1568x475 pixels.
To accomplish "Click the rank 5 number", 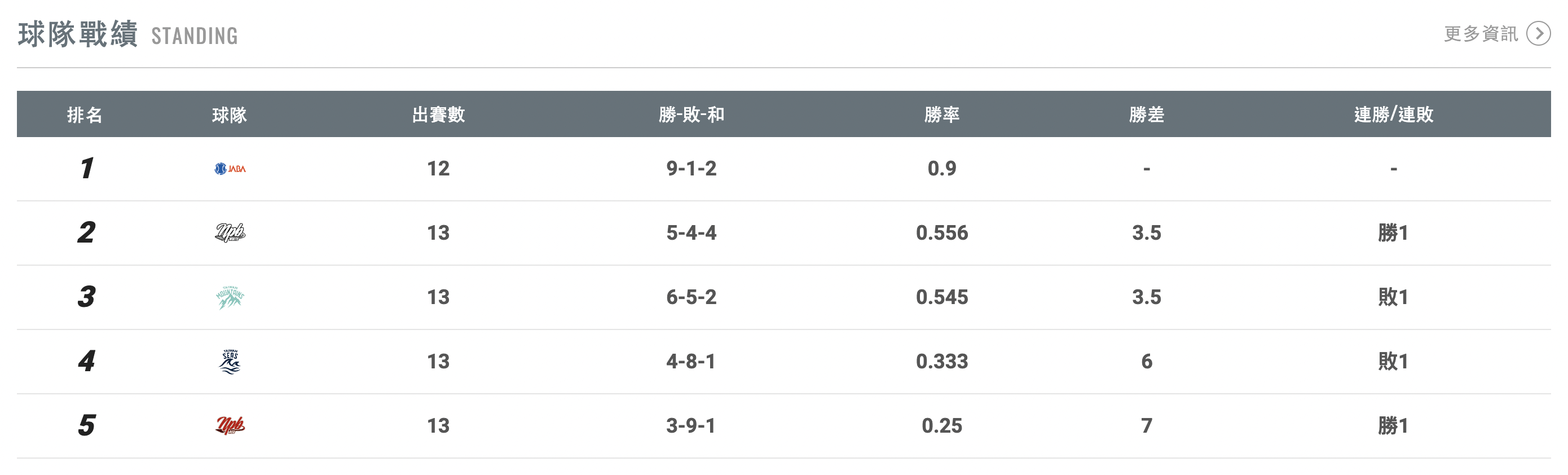I will [87, 426].
